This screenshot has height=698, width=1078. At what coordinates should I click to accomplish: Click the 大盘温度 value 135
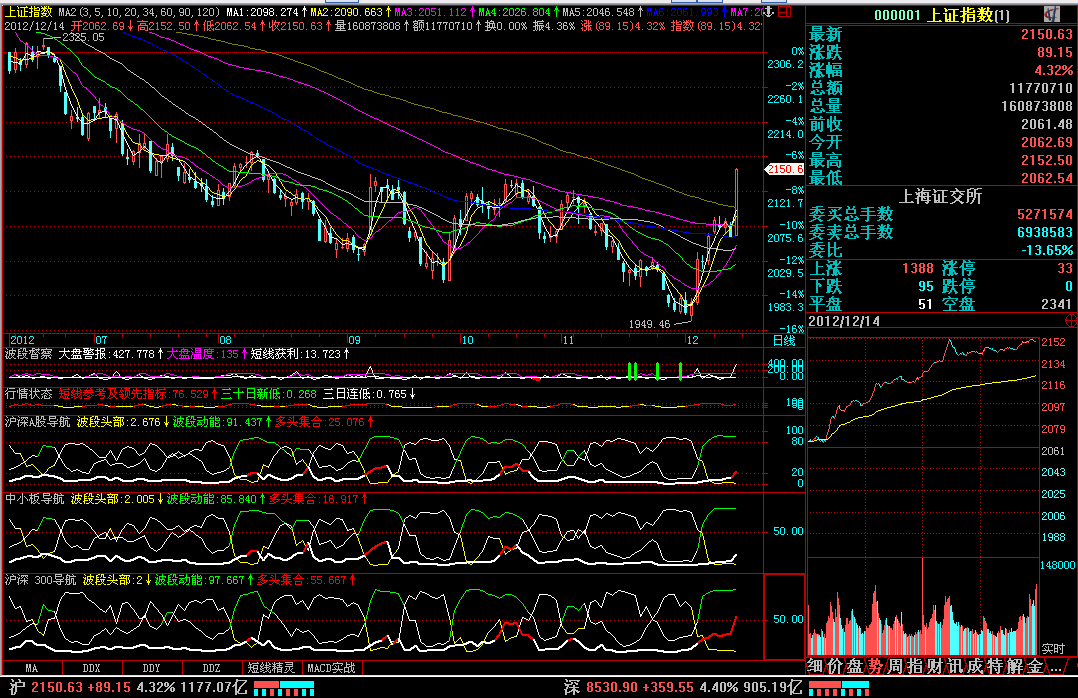230,353
